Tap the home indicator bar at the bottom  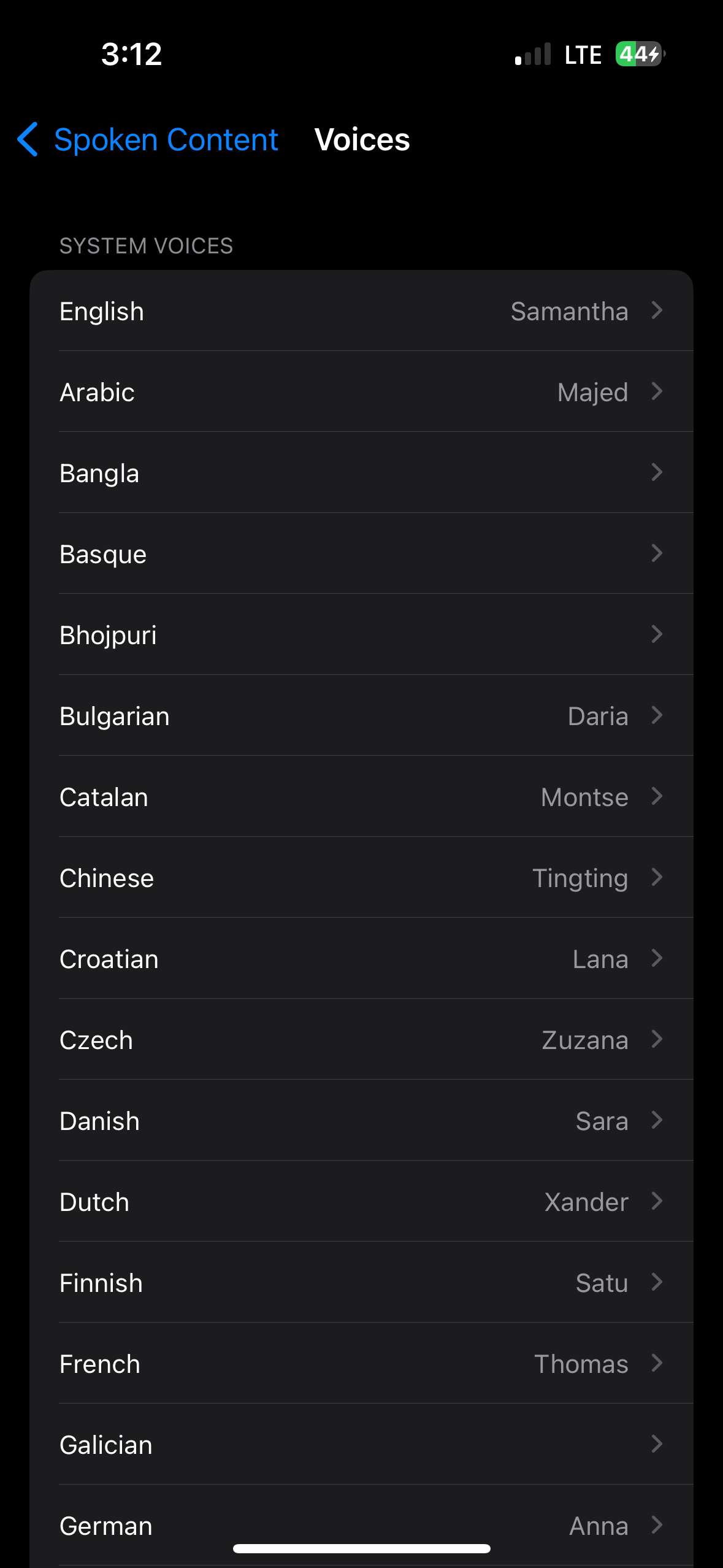pos(361,1548)
